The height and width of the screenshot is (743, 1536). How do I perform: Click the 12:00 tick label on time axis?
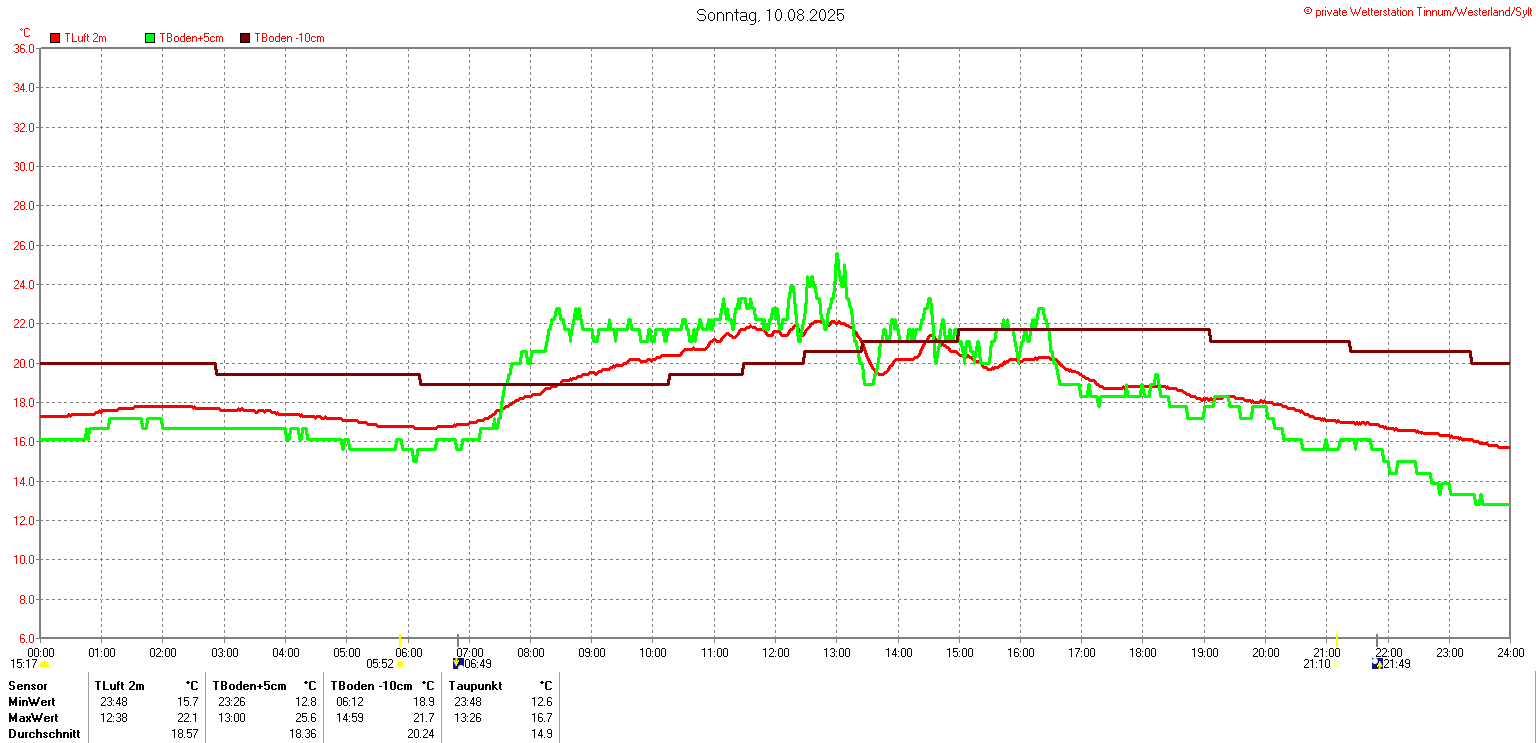click(775, 653)
